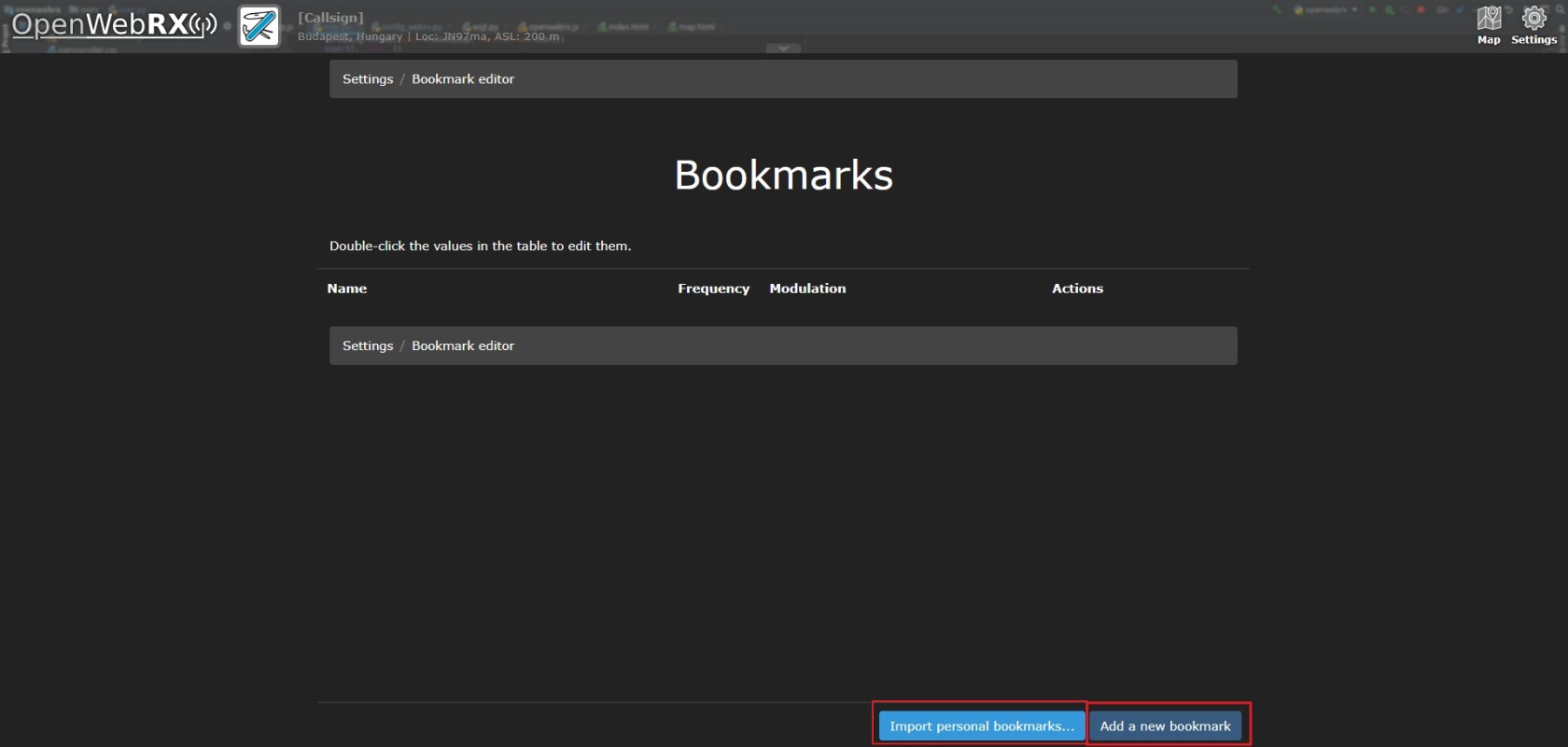1568x747 pixels.
Task: Click the [Callsign] receiver name
Action: [330, 18]
